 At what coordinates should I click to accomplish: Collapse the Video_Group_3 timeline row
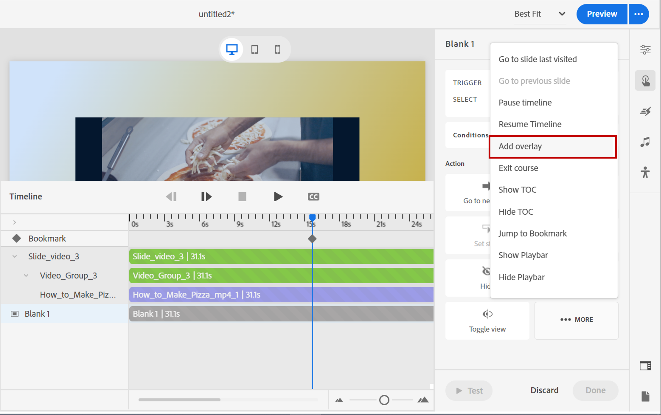tap(28, 275)
